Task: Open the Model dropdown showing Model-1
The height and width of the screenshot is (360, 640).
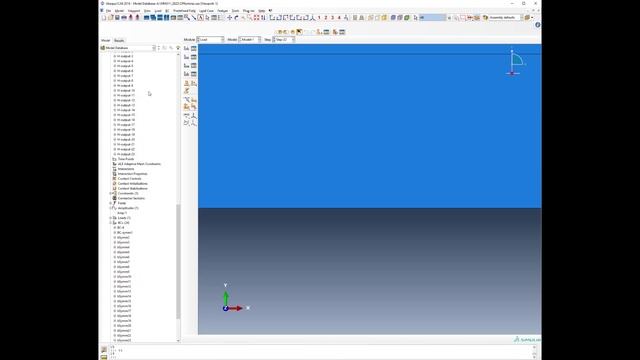Action: click(250, 40)
